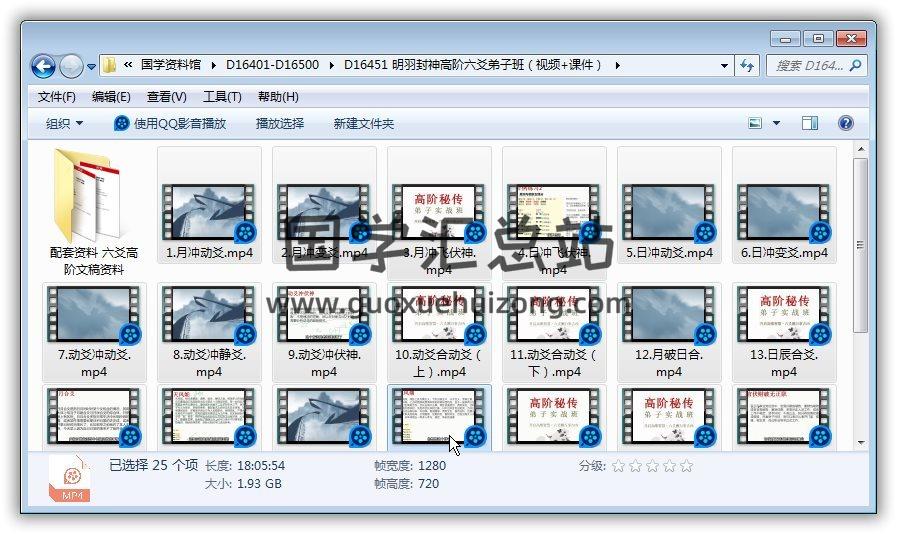
Task: Select the 4.日冲飞伏神.mp4 thumbnail
Action: click(x=554, y=212)
